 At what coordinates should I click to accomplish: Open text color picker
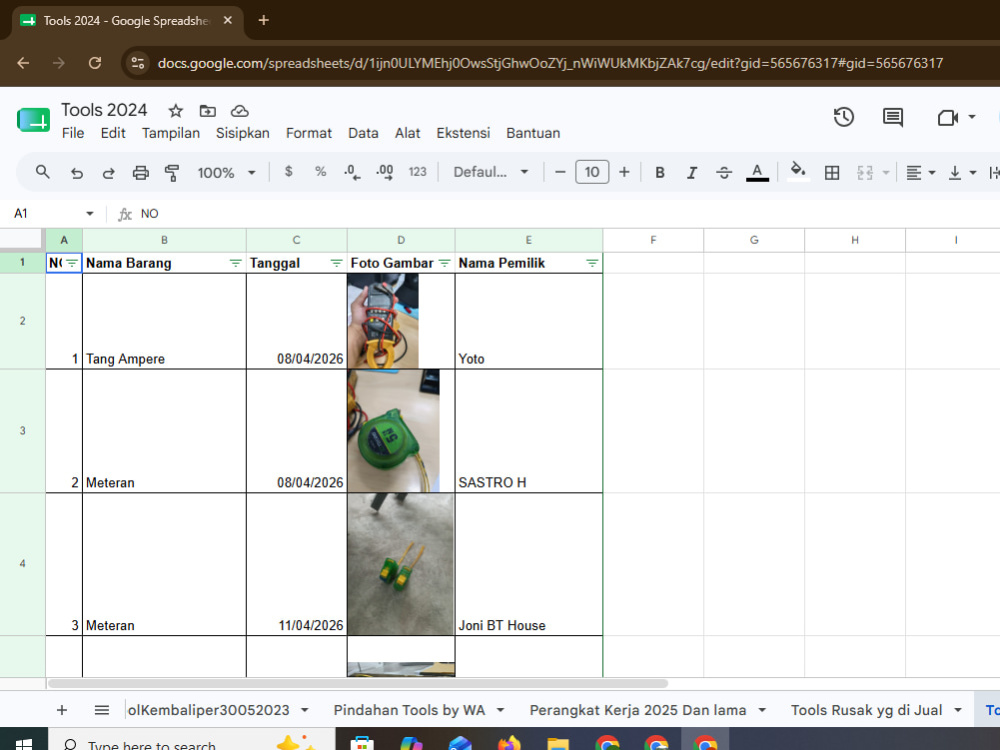click(757, 172)
